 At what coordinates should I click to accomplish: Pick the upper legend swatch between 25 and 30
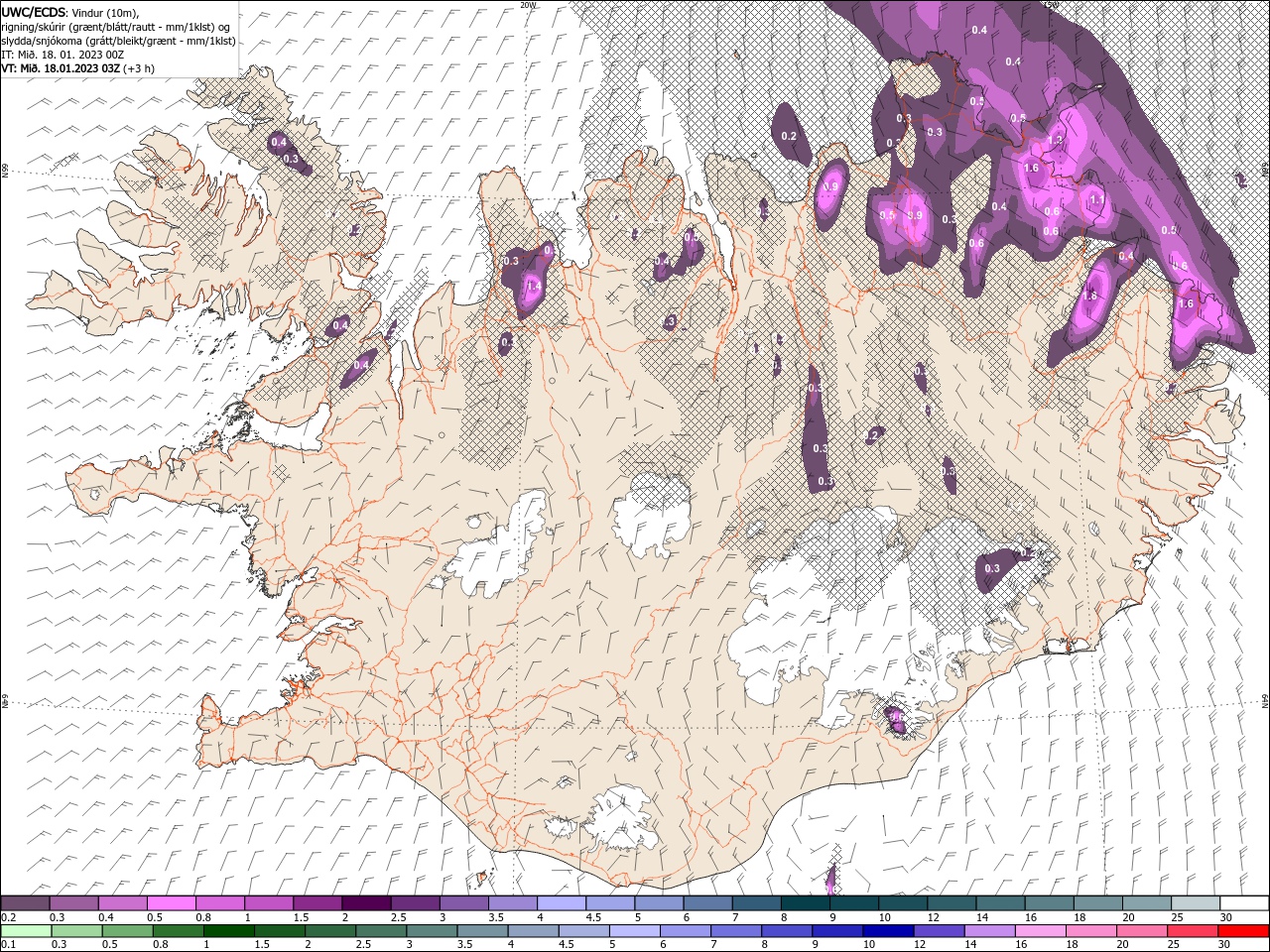[x=1196, y=903]
